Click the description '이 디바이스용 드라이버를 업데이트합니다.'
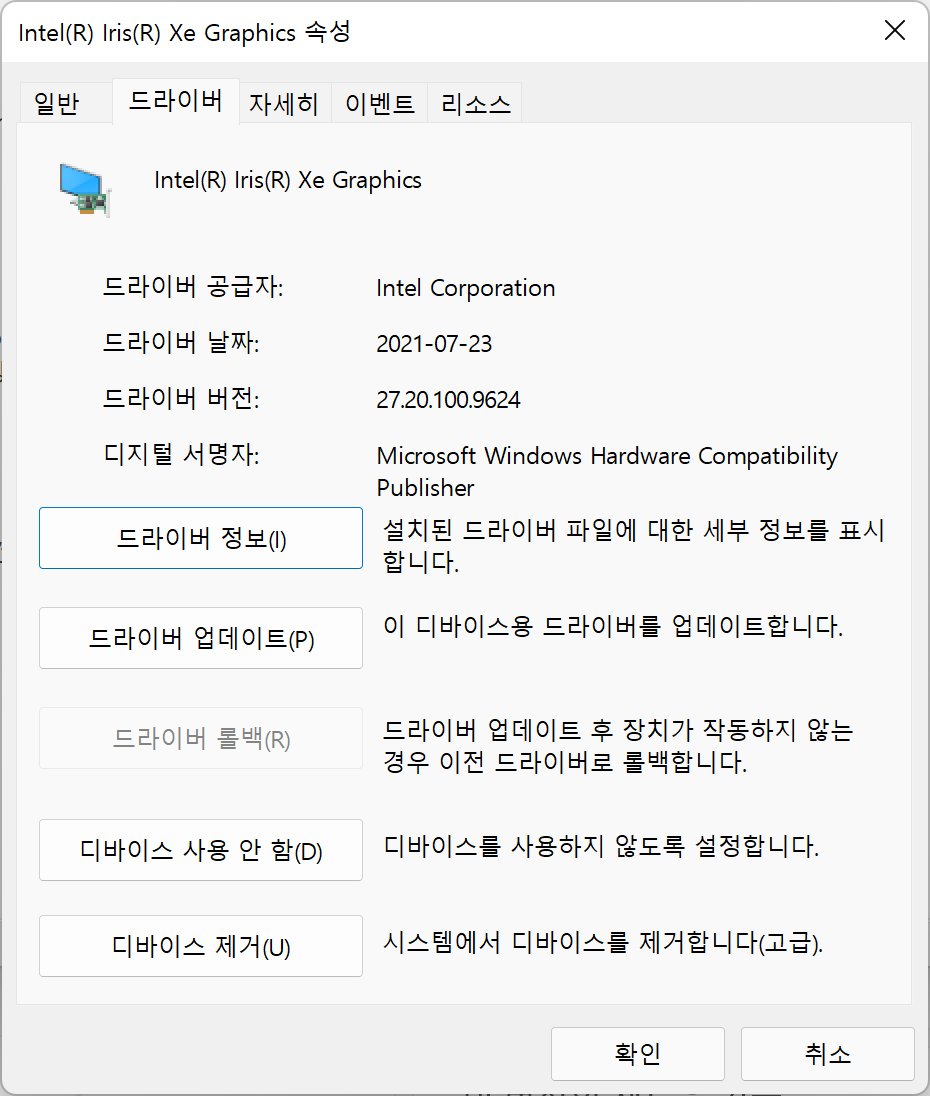930x1096 pixels. point(613,626)
